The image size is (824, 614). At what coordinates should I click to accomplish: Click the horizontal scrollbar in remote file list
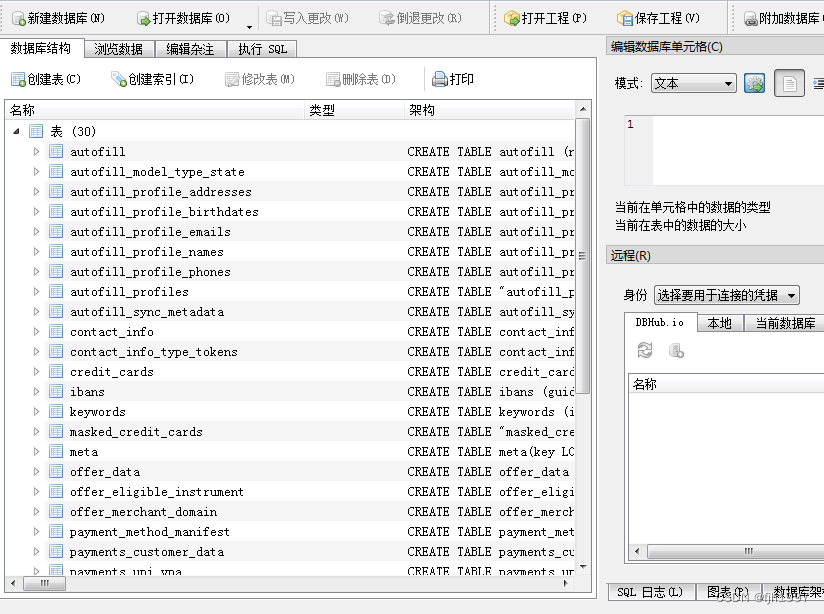pos(736,551)
